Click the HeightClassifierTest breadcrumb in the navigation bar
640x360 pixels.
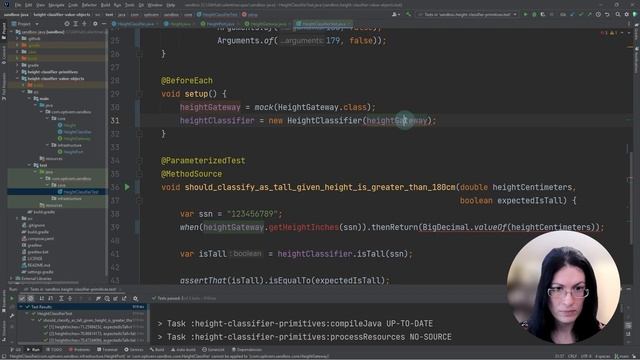tap(218, 14)
